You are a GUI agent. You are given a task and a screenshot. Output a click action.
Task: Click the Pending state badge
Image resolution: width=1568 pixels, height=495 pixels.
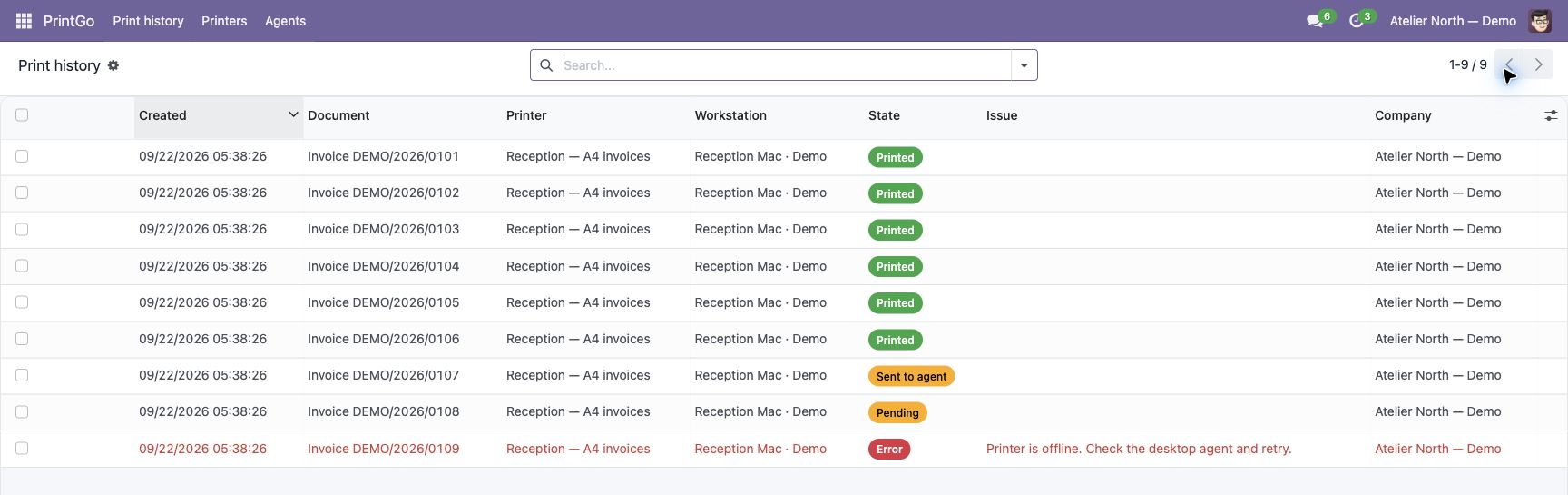897,412
